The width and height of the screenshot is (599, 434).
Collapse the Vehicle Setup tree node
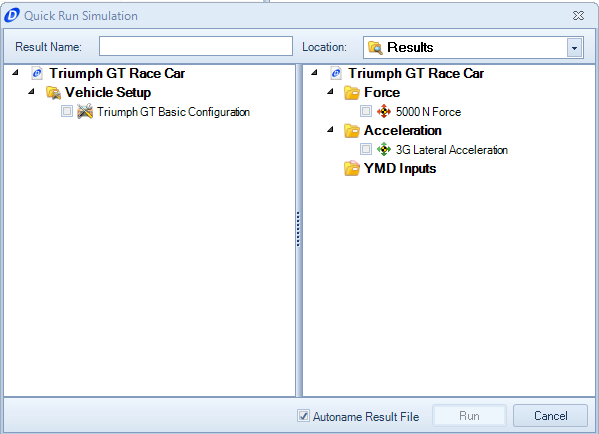coord(32,91)
